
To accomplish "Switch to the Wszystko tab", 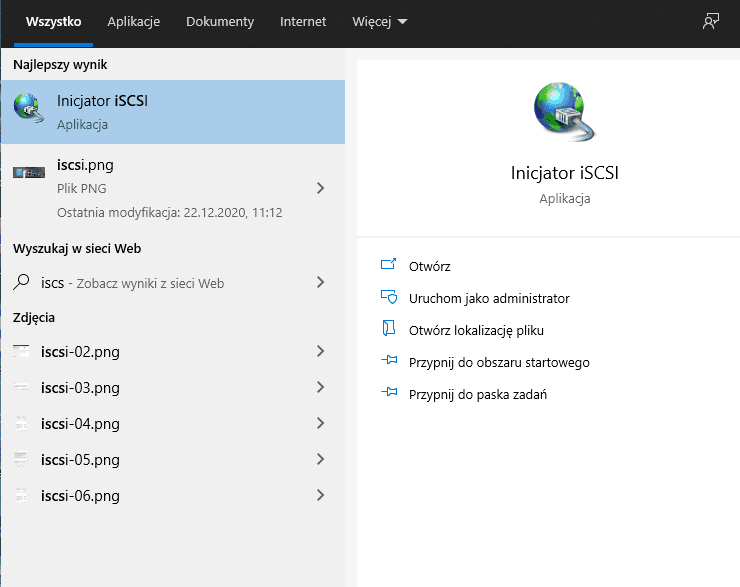I will [53, 22].
